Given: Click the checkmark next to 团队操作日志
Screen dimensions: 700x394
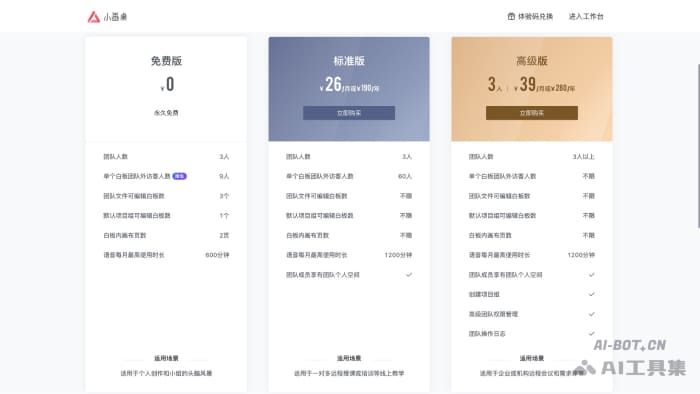Looking at the screenshot, I should 592,333.
